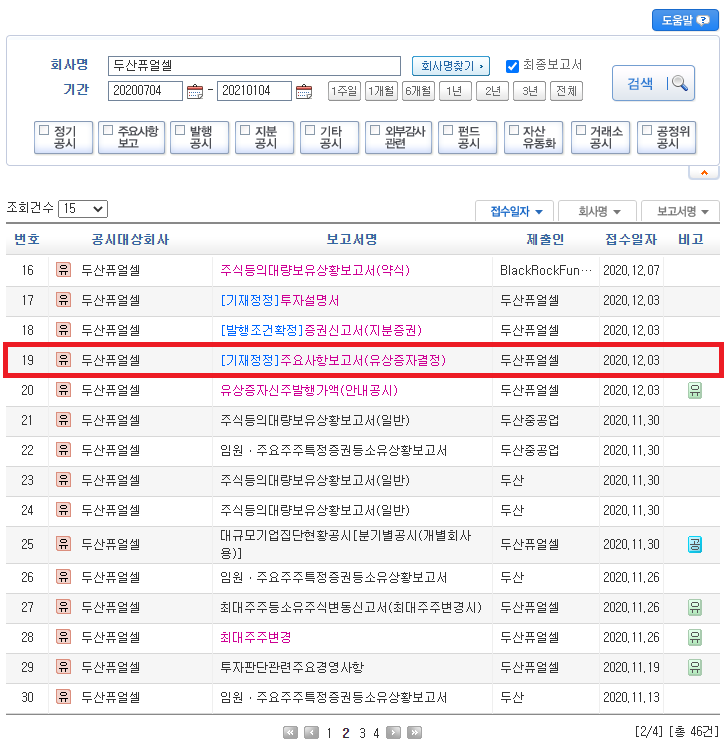Click the 유 market icon in row 19
The width and height of the screenshot is (727, 745).
tap(63, 360)
